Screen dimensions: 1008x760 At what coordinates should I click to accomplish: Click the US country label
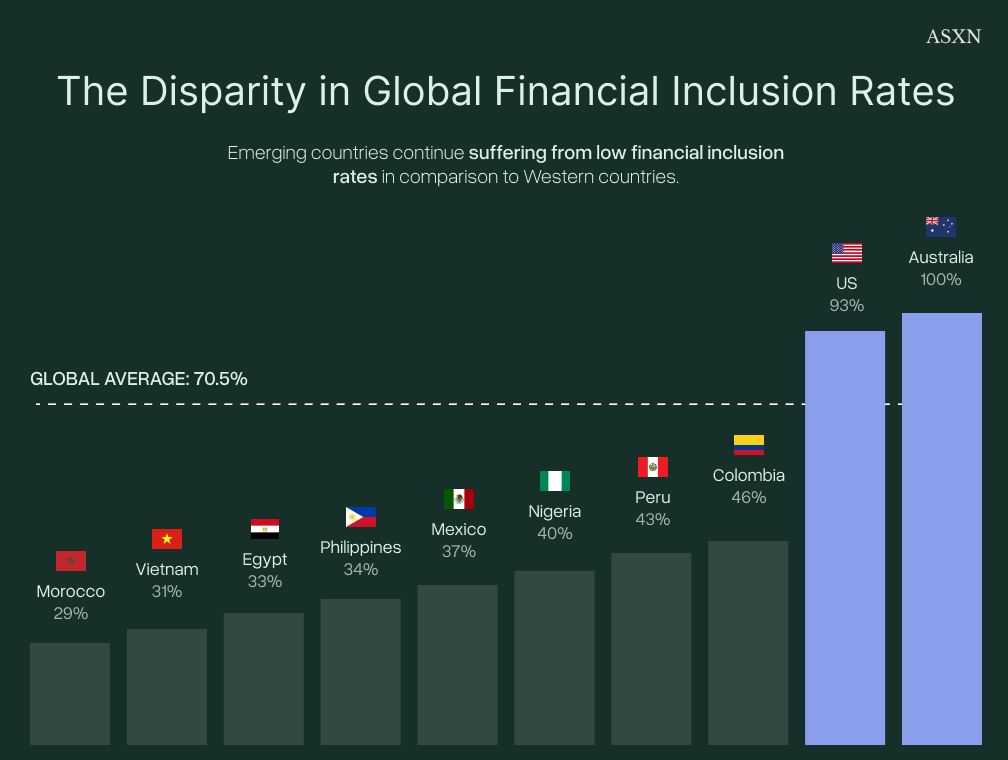pos(847,284)
